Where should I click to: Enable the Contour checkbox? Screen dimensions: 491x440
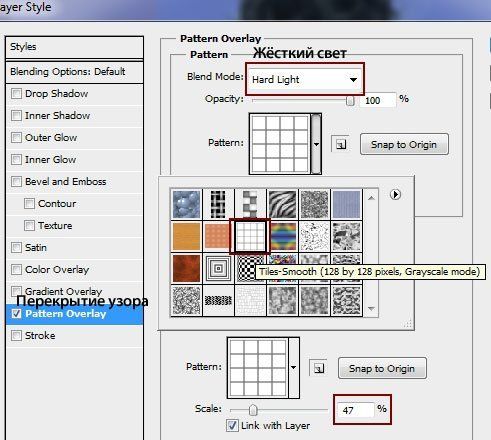[29, 203]
